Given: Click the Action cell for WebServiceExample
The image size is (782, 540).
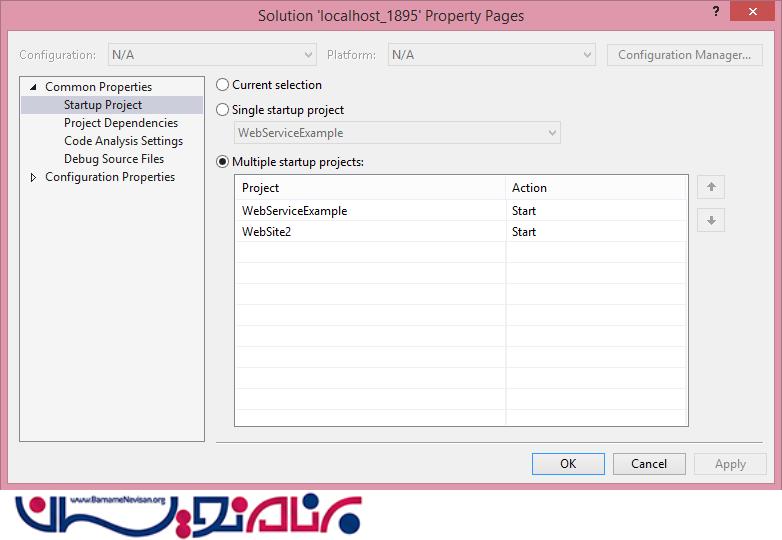Looking at the screenshot, I should tap(596, 211).
